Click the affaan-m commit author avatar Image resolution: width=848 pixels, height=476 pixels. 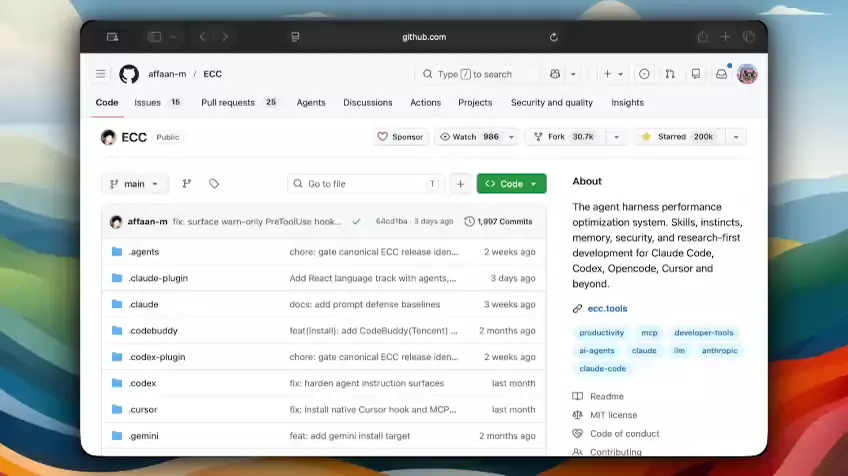click(x=116, y=222)
